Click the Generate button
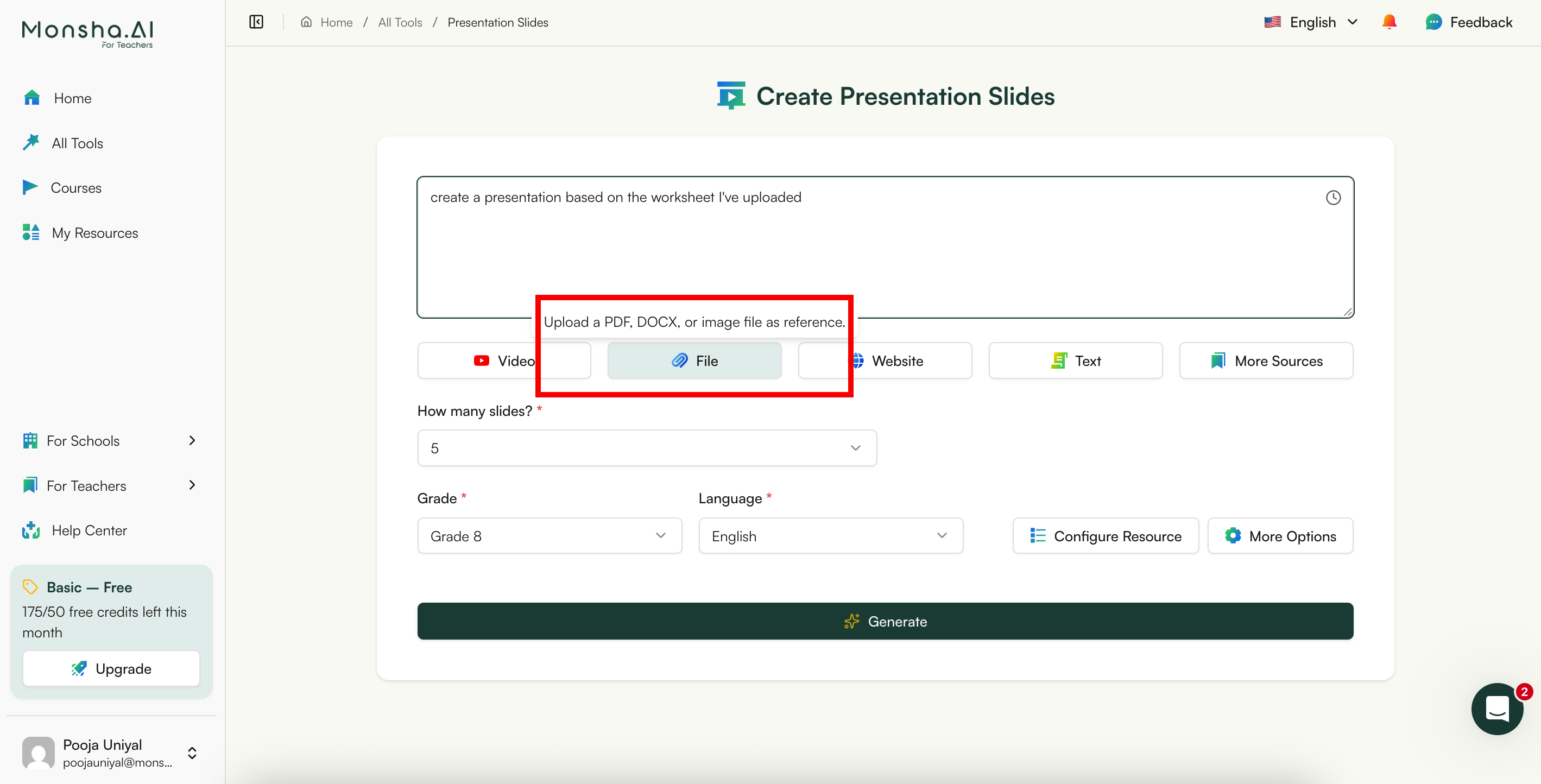The height and width of the screenshot is (784, 1541). (885, 621)
